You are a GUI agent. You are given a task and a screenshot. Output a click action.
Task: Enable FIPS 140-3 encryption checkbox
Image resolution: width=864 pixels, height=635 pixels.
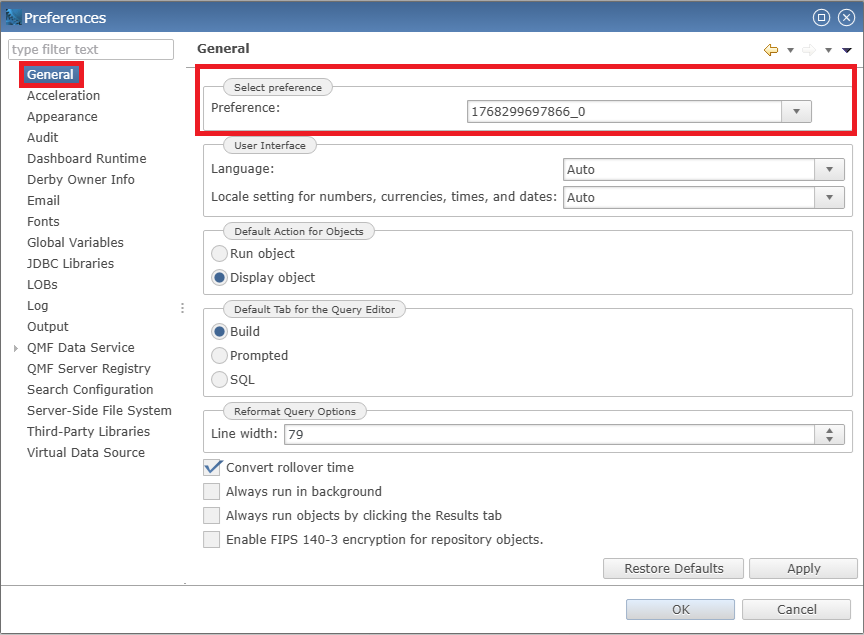(212, 540)
